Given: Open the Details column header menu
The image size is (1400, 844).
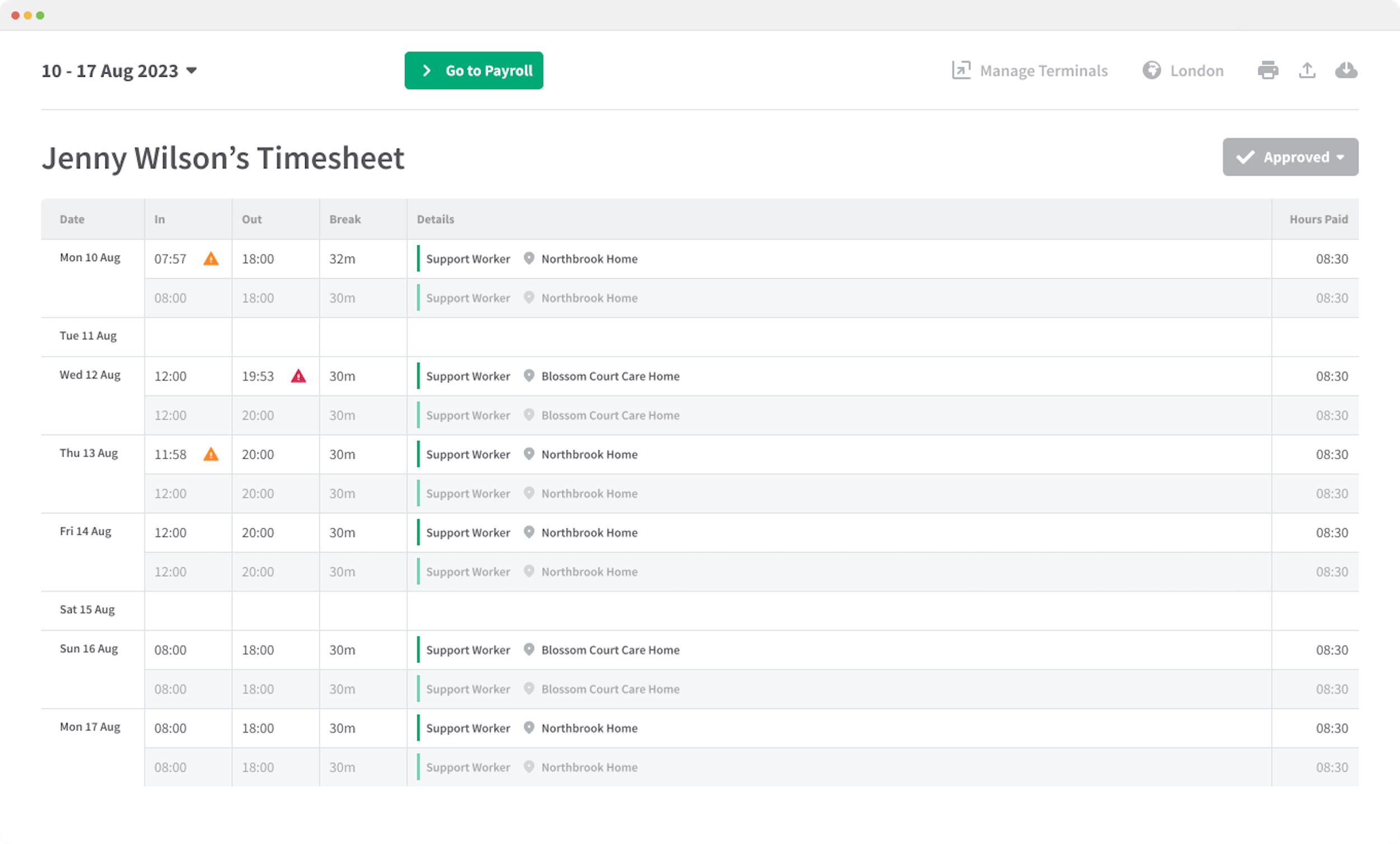Looking at the screenshot, I should 435,219.
